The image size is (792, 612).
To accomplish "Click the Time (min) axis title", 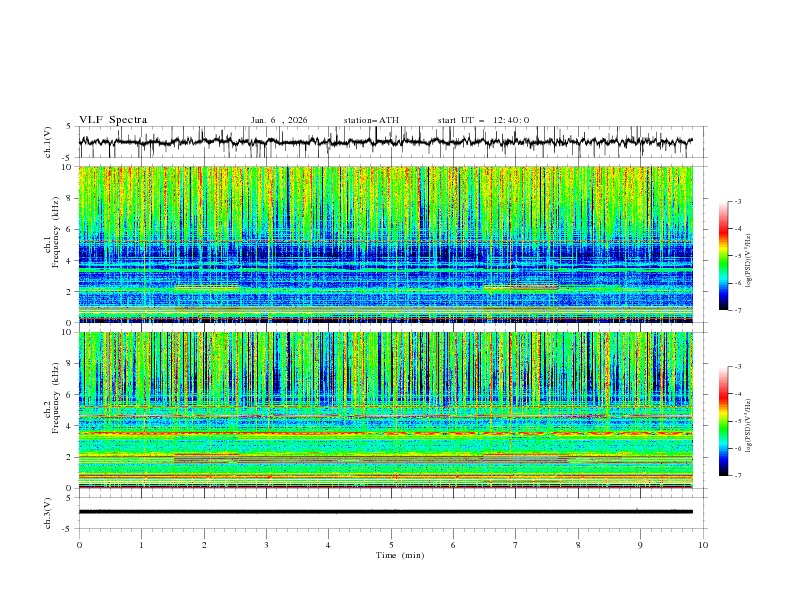I will click(398, 554).
